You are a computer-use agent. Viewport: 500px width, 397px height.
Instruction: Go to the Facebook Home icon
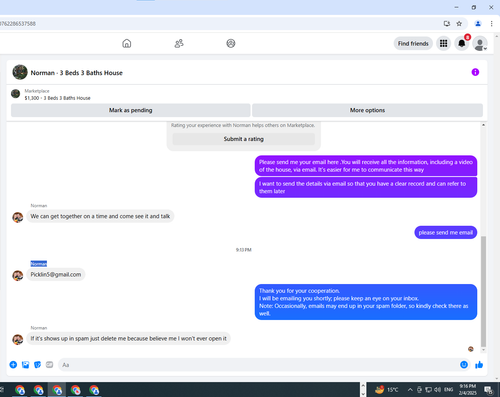[x=127, y=43]
